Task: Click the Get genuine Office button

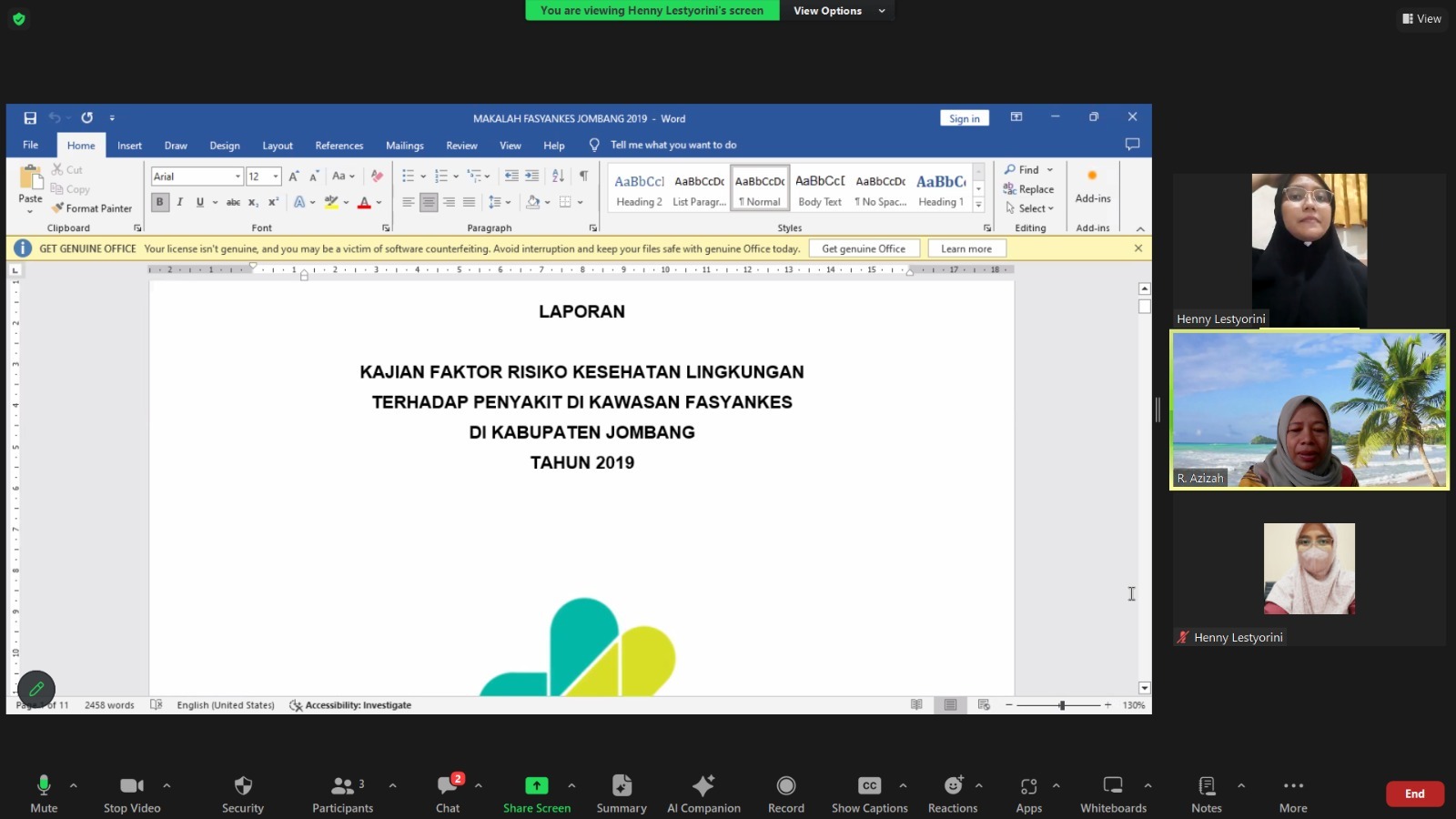Action: point(863,248)
